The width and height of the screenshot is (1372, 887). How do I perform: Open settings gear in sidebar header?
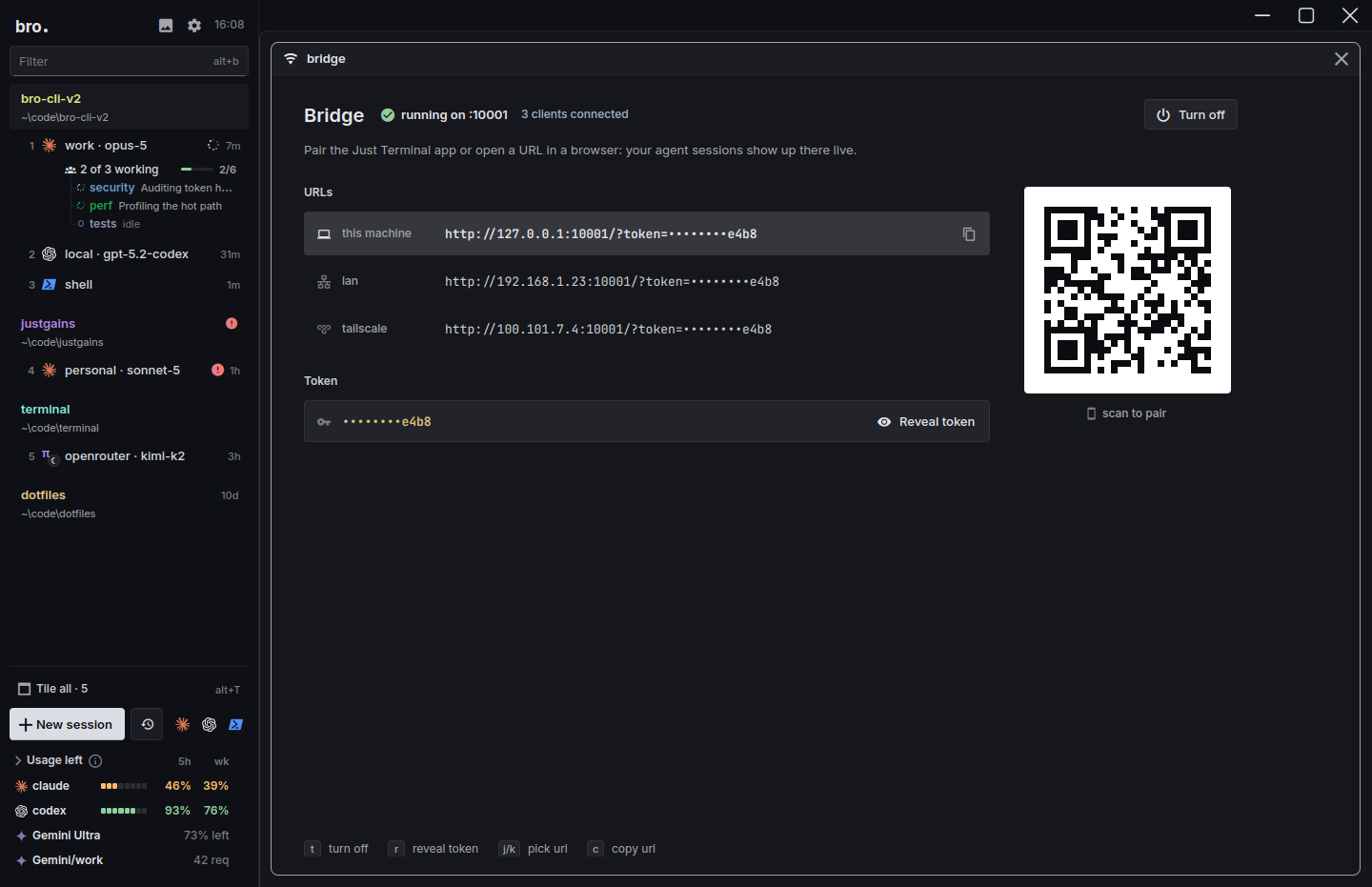tap(194, 26)
